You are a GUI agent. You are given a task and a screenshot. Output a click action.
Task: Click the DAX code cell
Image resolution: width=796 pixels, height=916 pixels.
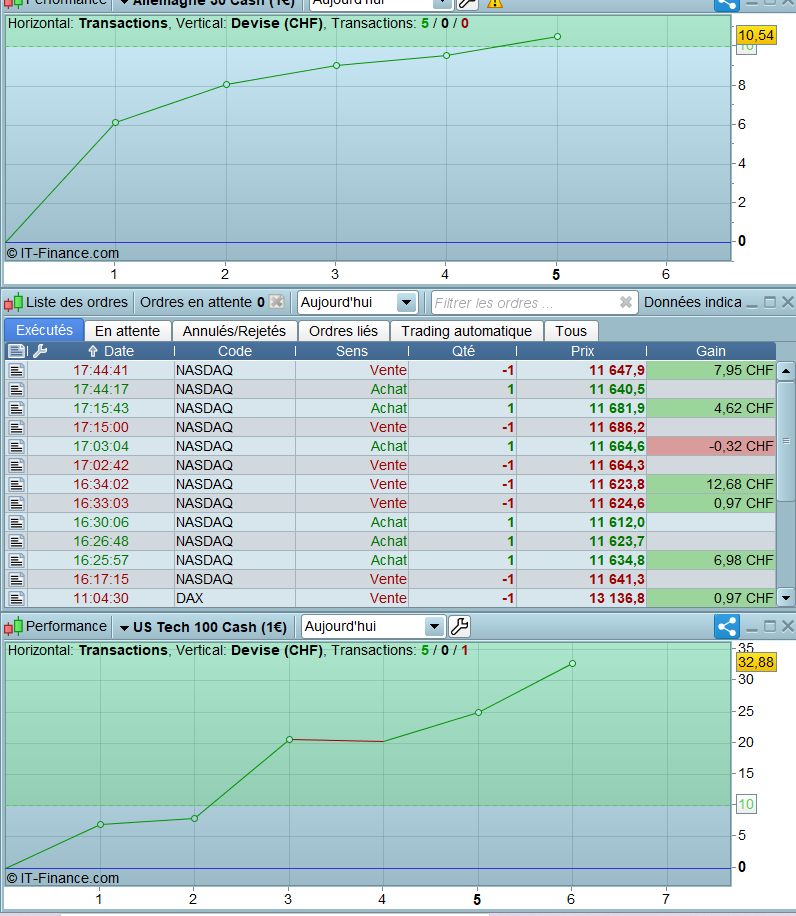coord(235,598)
